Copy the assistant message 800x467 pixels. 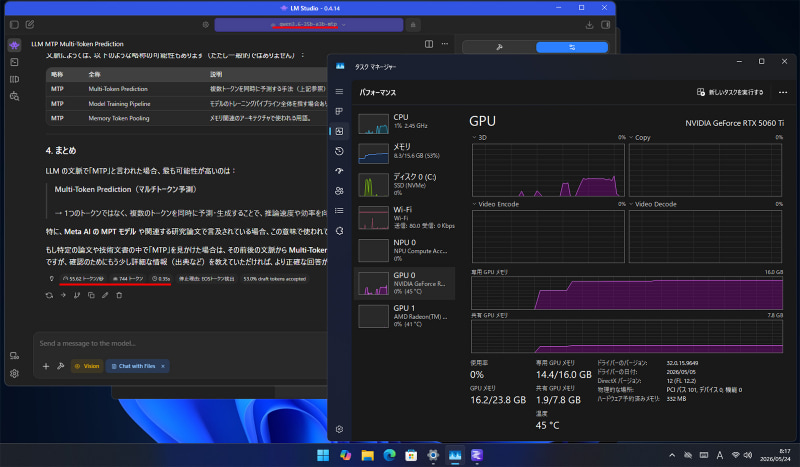[91, 295]
